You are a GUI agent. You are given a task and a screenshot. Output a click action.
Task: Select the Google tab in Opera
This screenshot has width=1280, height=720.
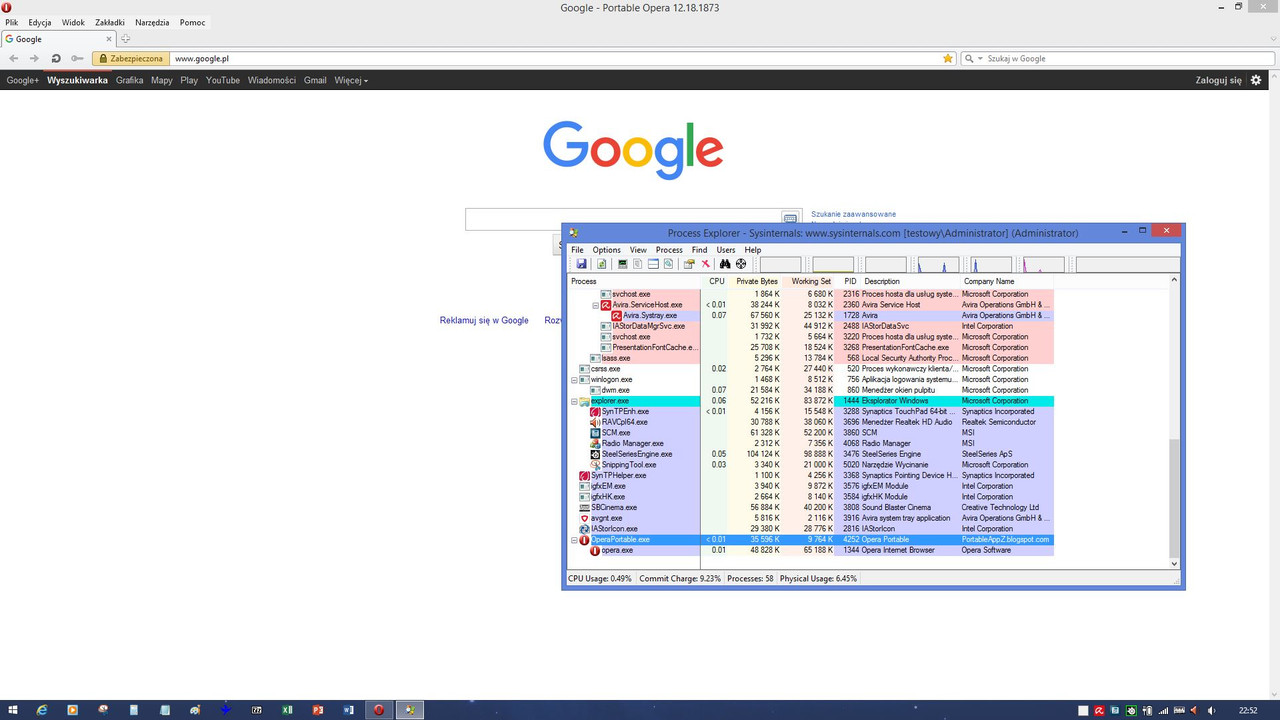58,39
